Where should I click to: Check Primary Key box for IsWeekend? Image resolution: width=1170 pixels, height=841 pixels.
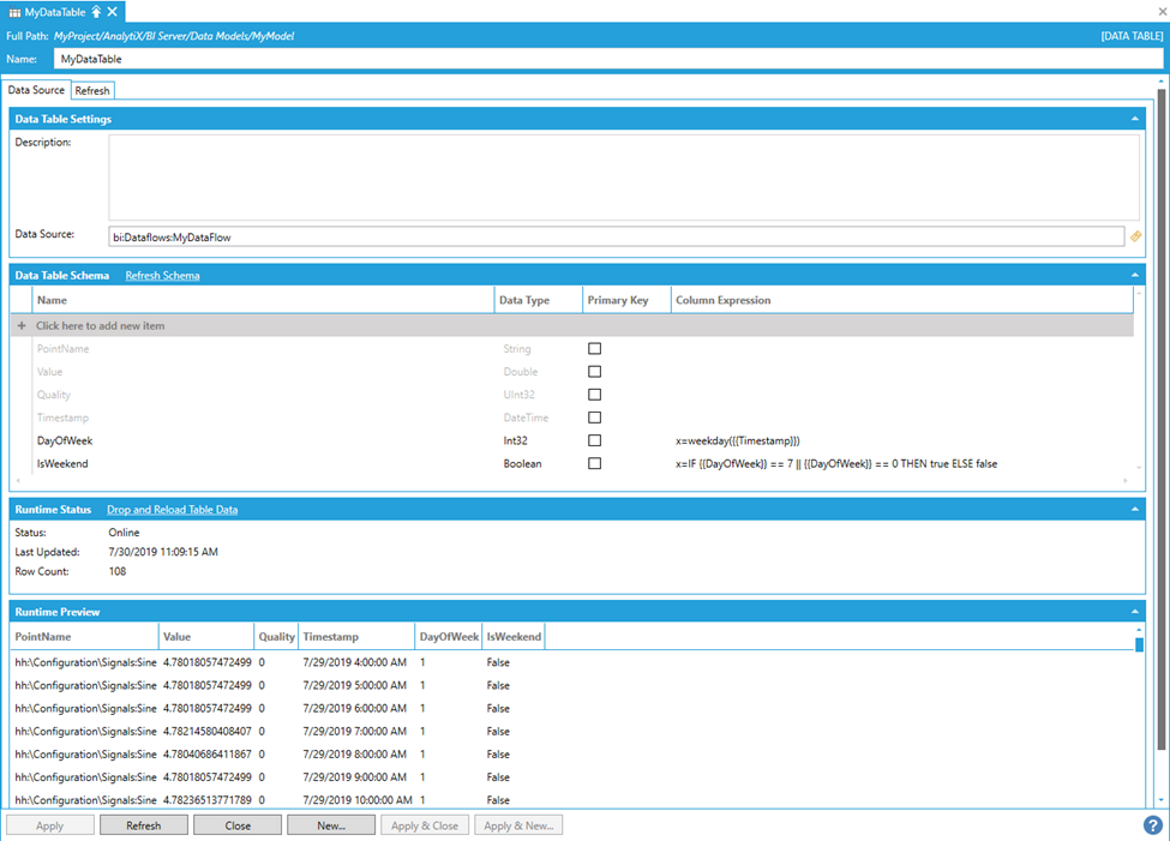[594, 464]
